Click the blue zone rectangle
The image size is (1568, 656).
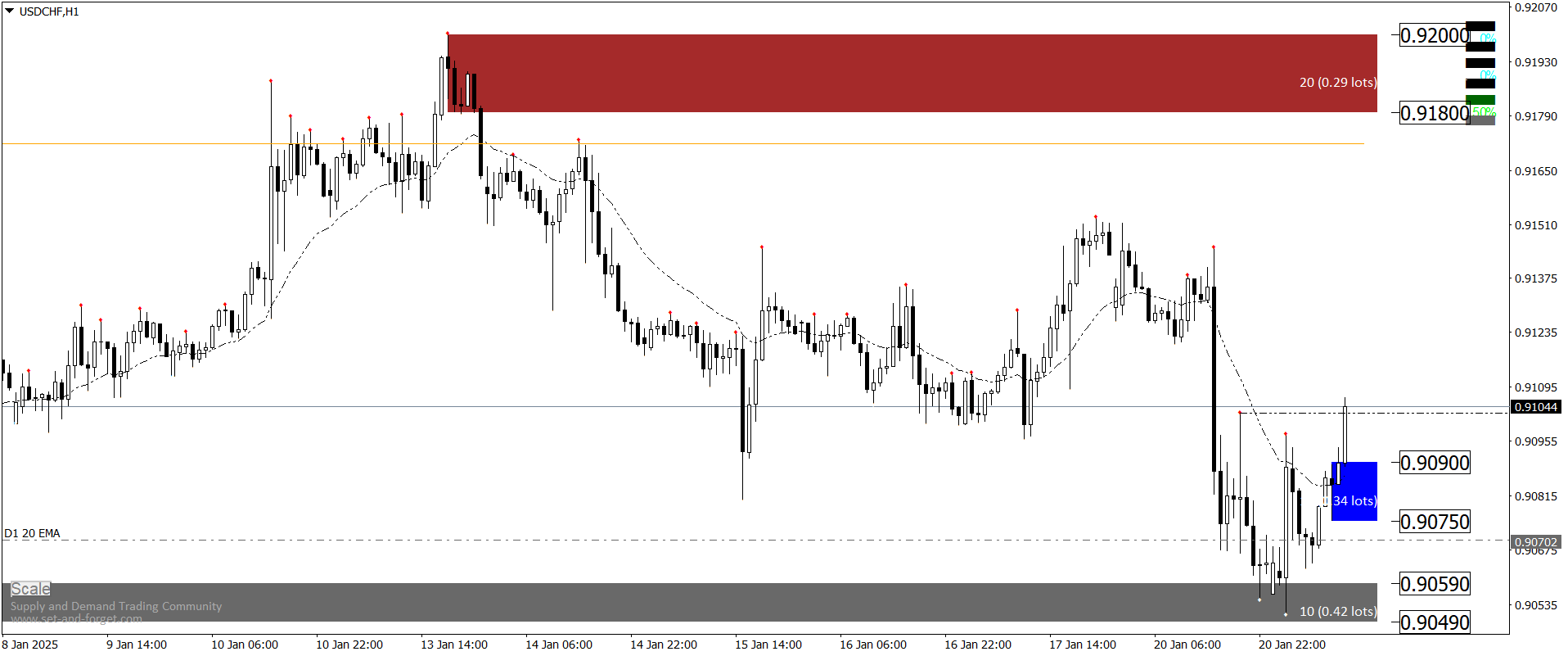[x=1354, y=491]
